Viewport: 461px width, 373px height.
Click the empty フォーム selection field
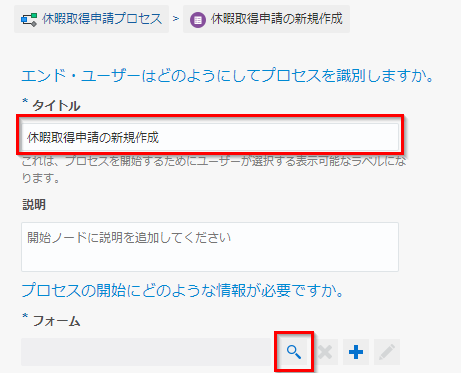[146, 352]
